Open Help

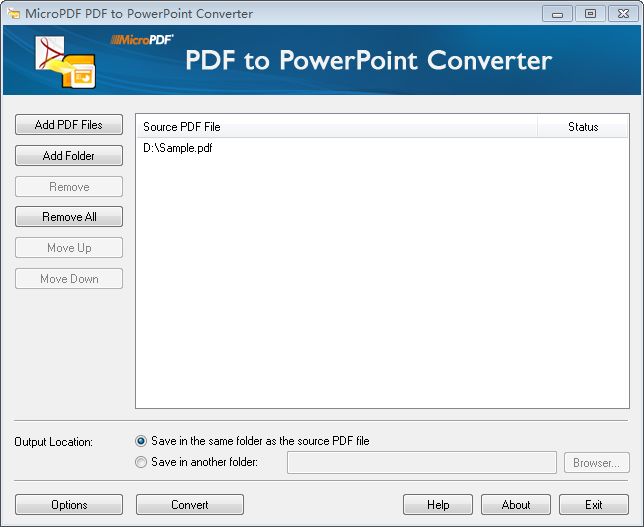(x=438, y=504)
